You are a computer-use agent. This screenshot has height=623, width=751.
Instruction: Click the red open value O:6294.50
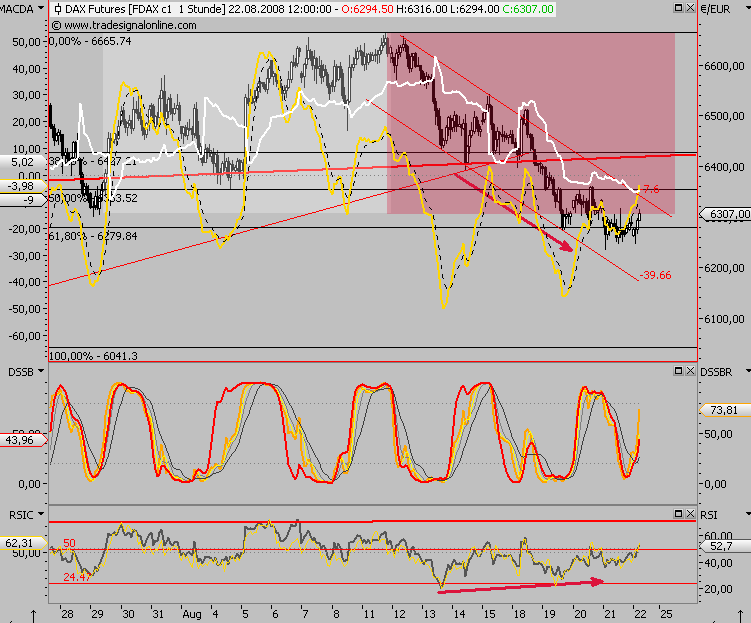(x=367, y=9)
